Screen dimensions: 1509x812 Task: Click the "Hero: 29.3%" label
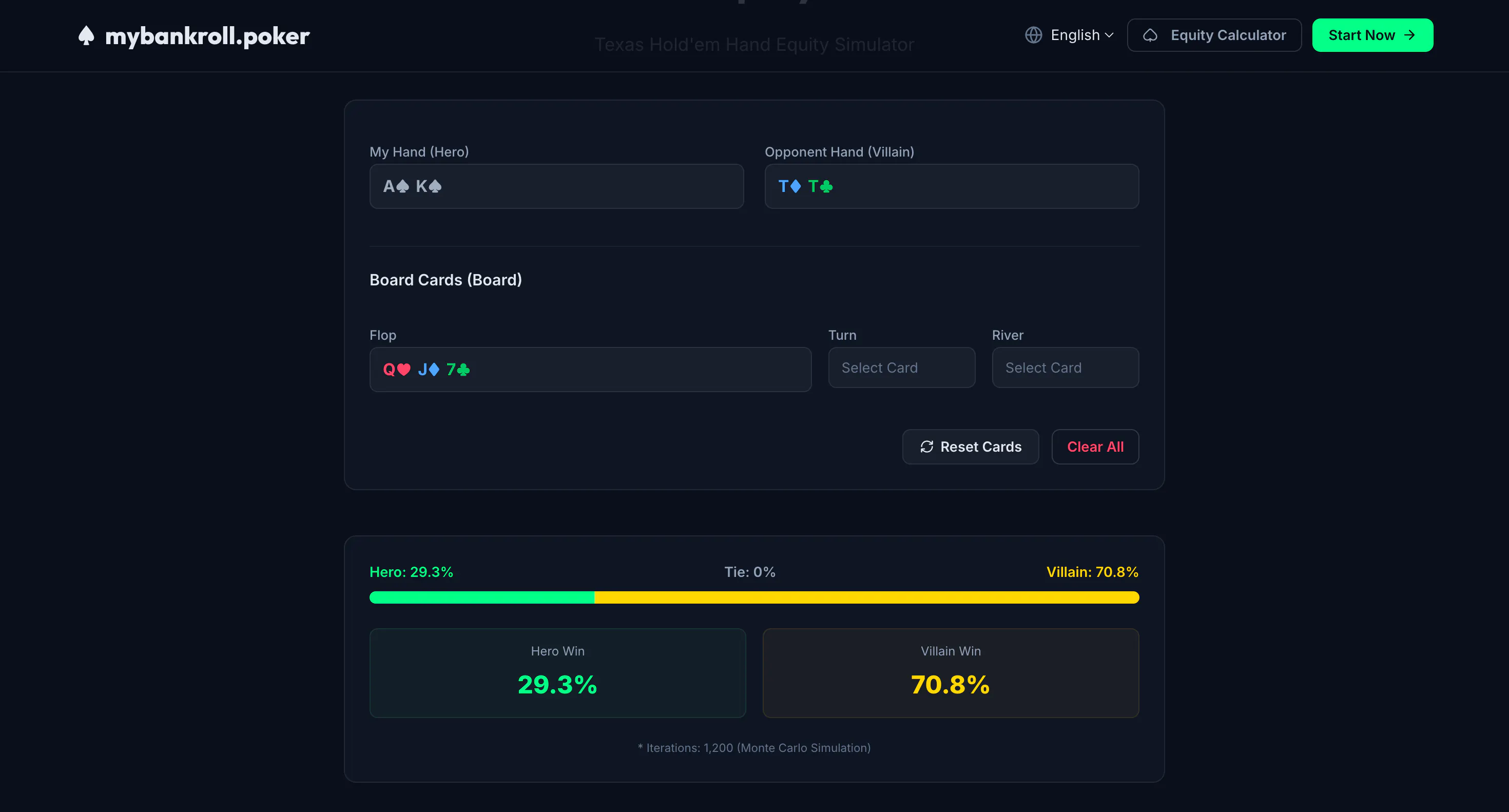pyautogui.click(x=411, y=572)
